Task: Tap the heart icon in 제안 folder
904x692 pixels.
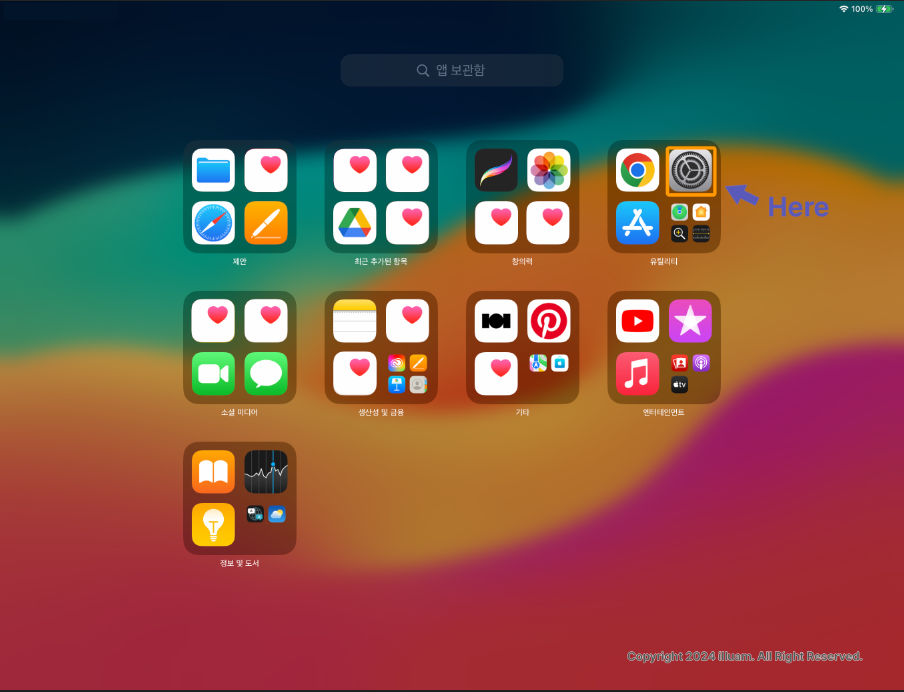Action: 266,170
